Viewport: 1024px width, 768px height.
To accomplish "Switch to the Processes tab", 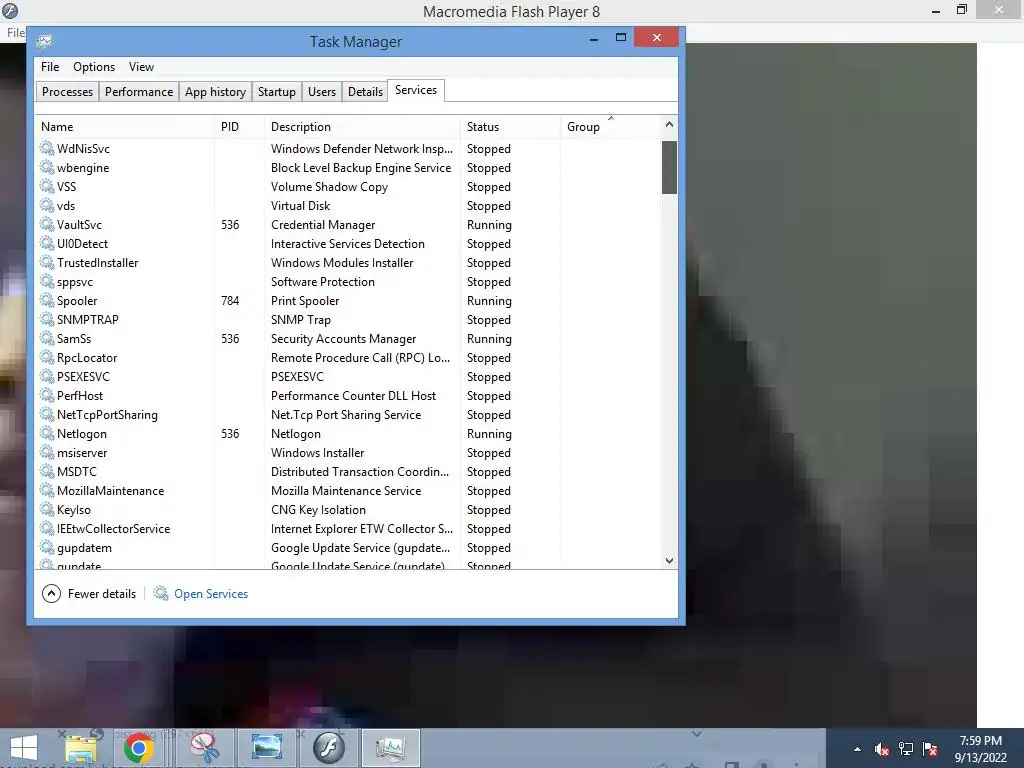I will [x=67, y=91].
